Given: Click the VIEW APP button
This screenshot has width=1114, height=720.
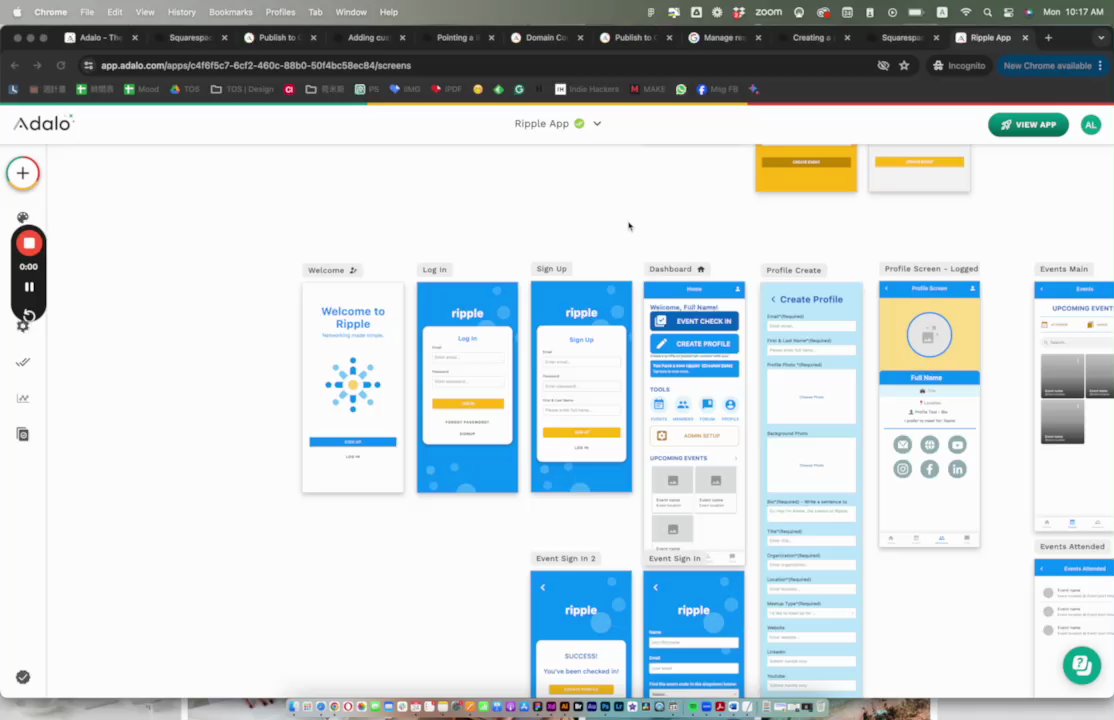Looking at the screenshot, I should pyautogui.click(x=1028, y=124).
